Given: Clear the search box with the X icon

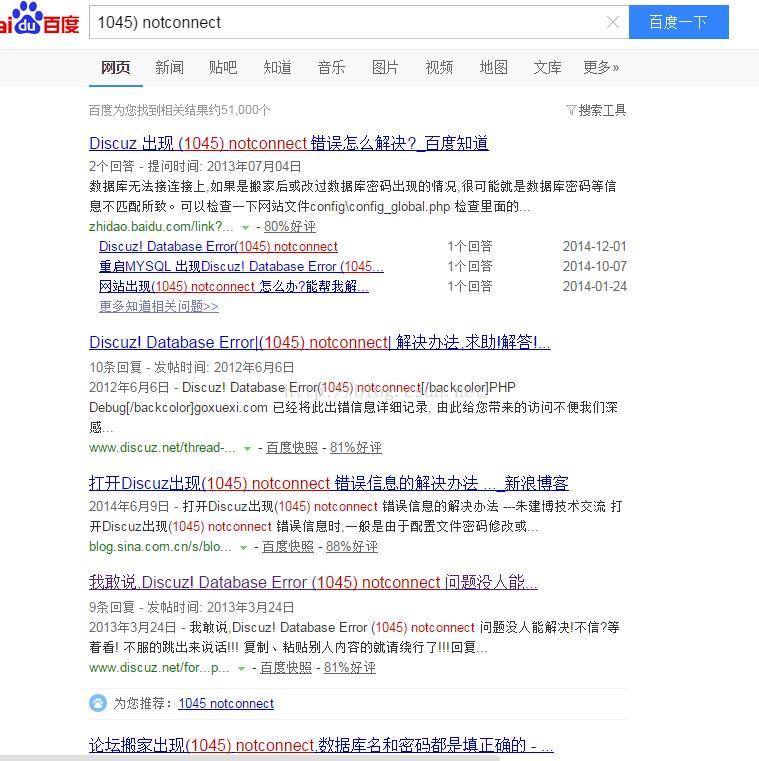Looking at the screenshot, I should pos(613,22).
